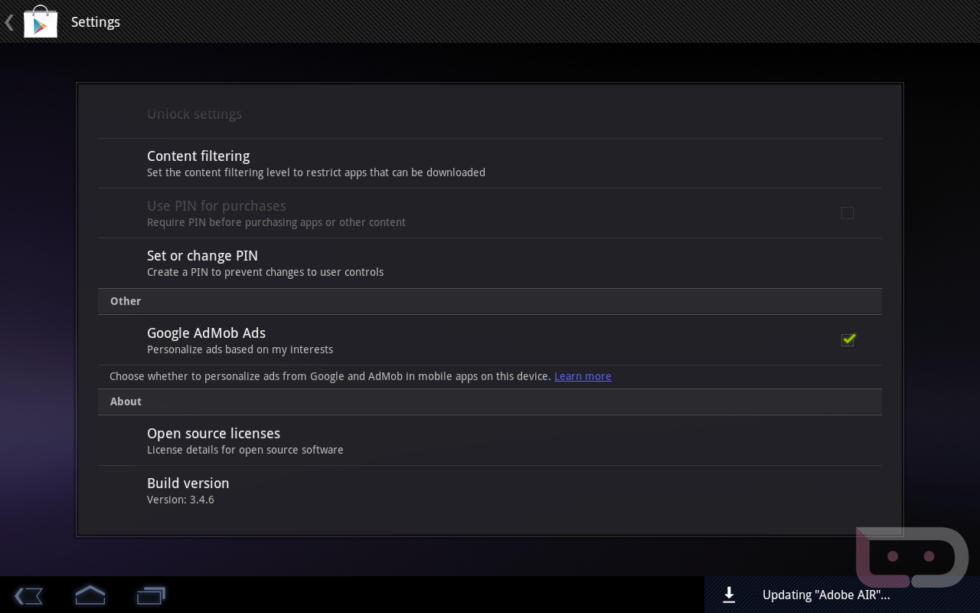Select the About section header
The width and height of the screenshot is (980, 613).
click(x=126, y=402)
